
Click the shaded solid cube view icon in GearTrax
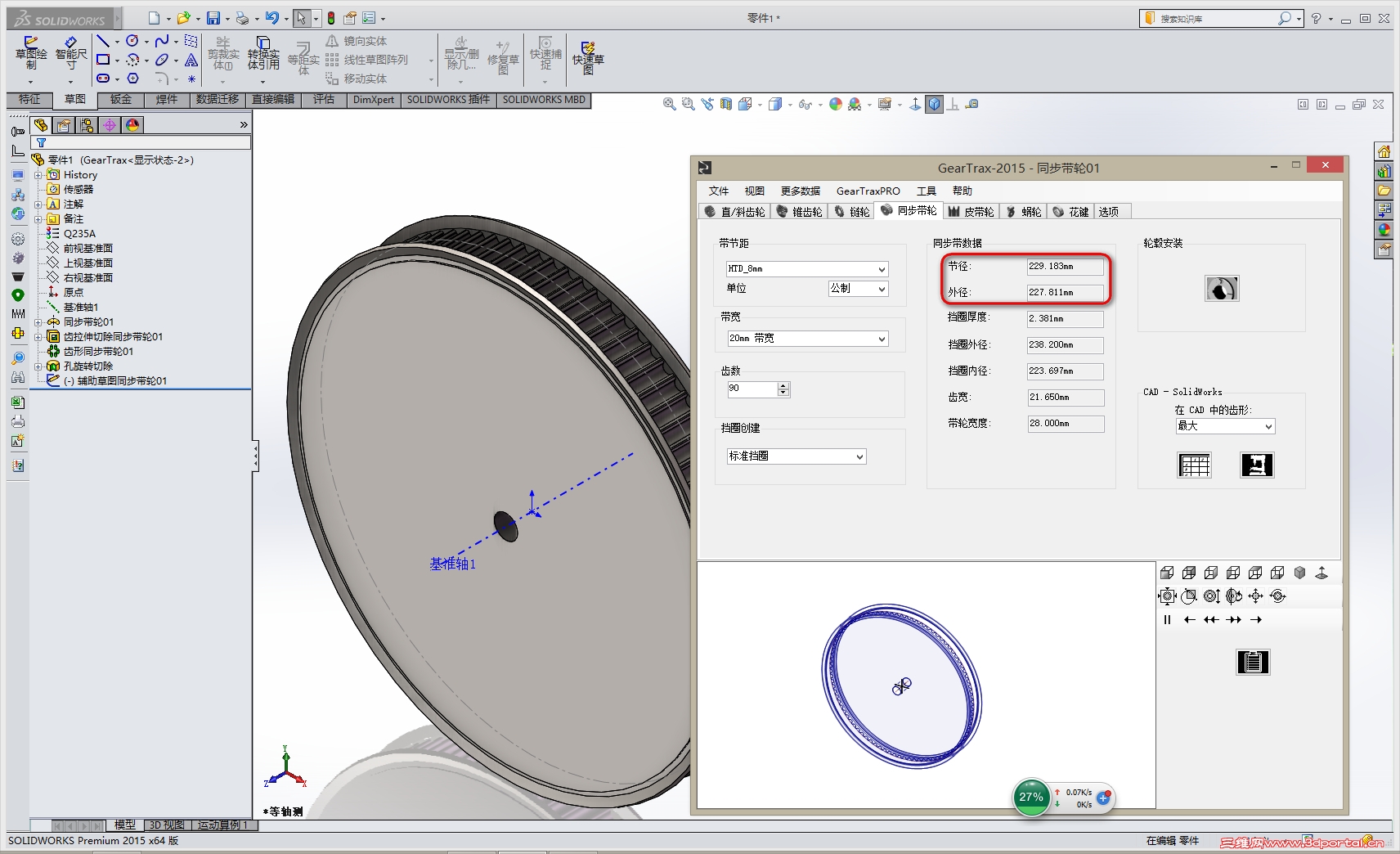pos(1299,573)
